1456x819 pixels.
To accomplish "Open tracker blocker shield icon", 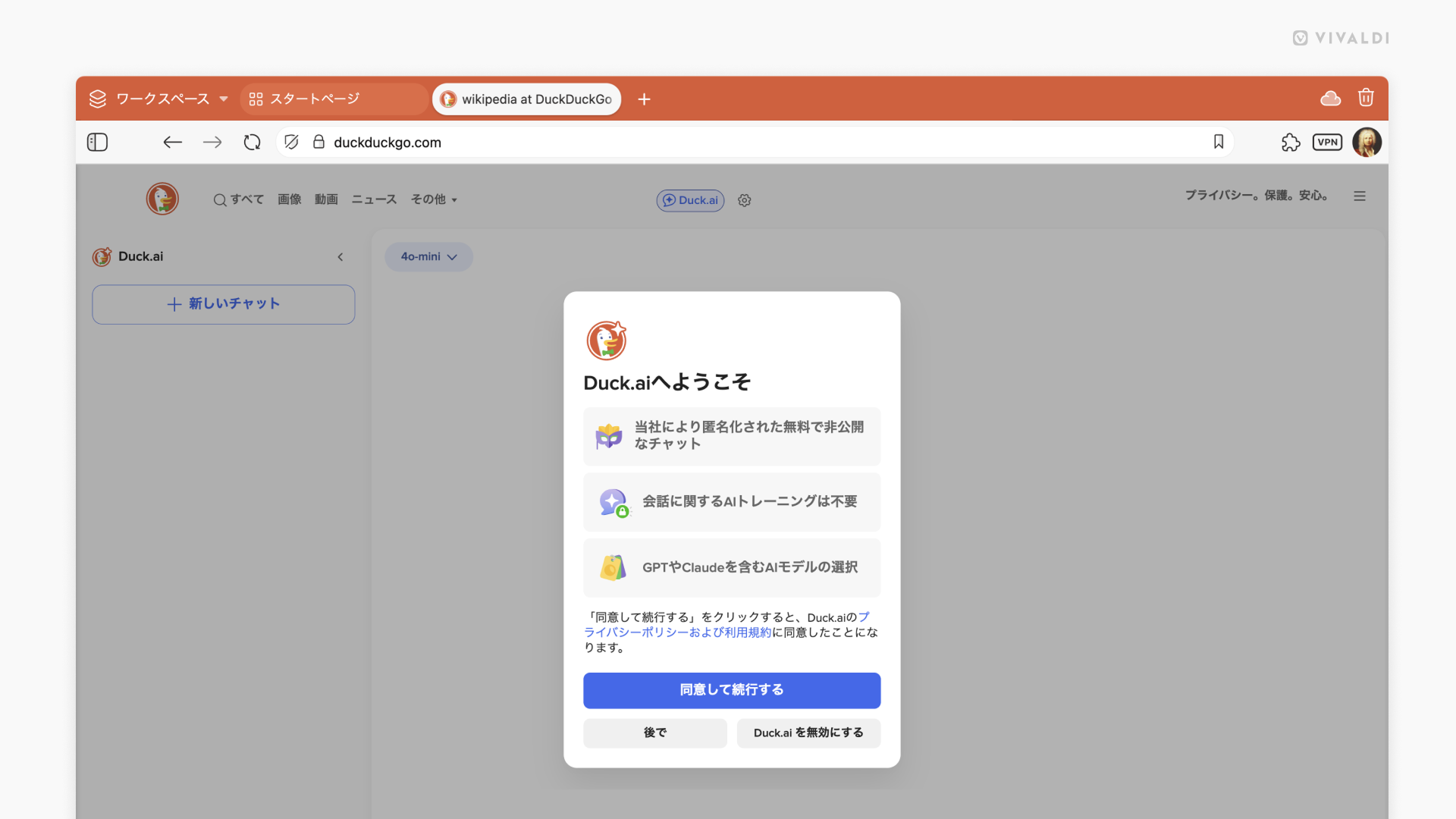I will pos(291,143).
